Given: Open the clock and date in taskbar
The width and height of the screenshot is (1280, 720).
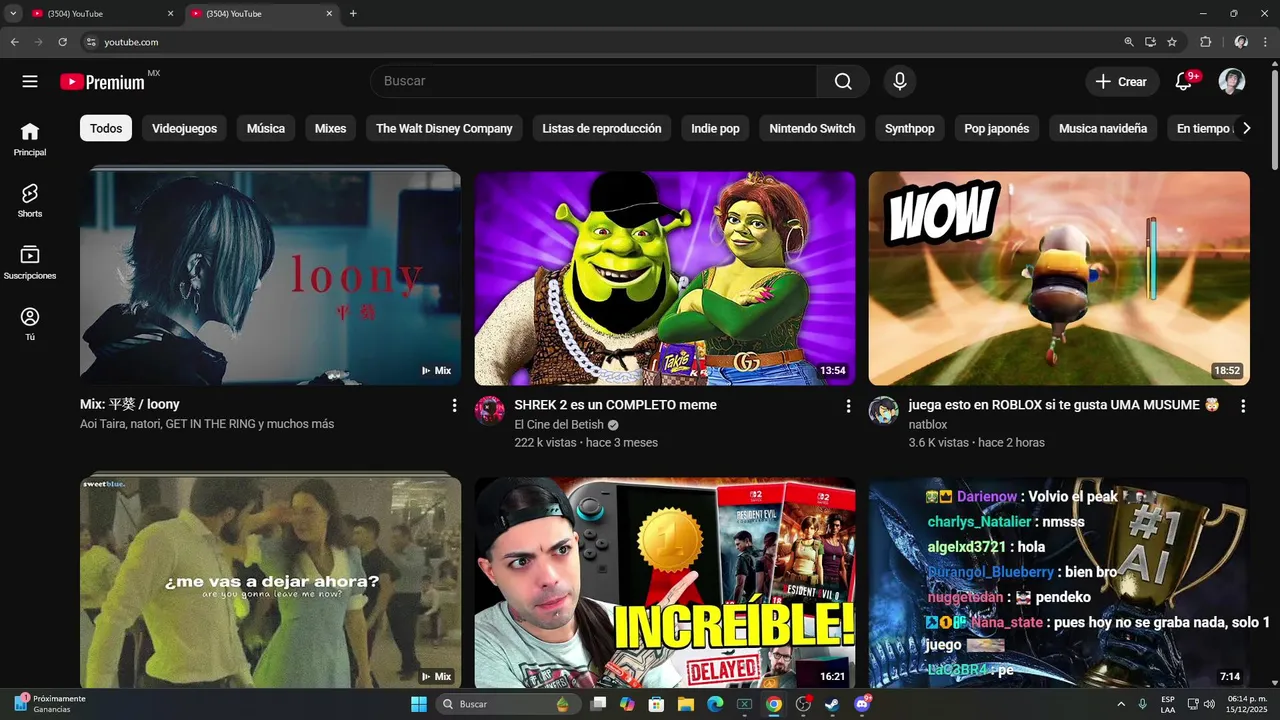Looking at the screenshot, I should tap(1247, 704).
